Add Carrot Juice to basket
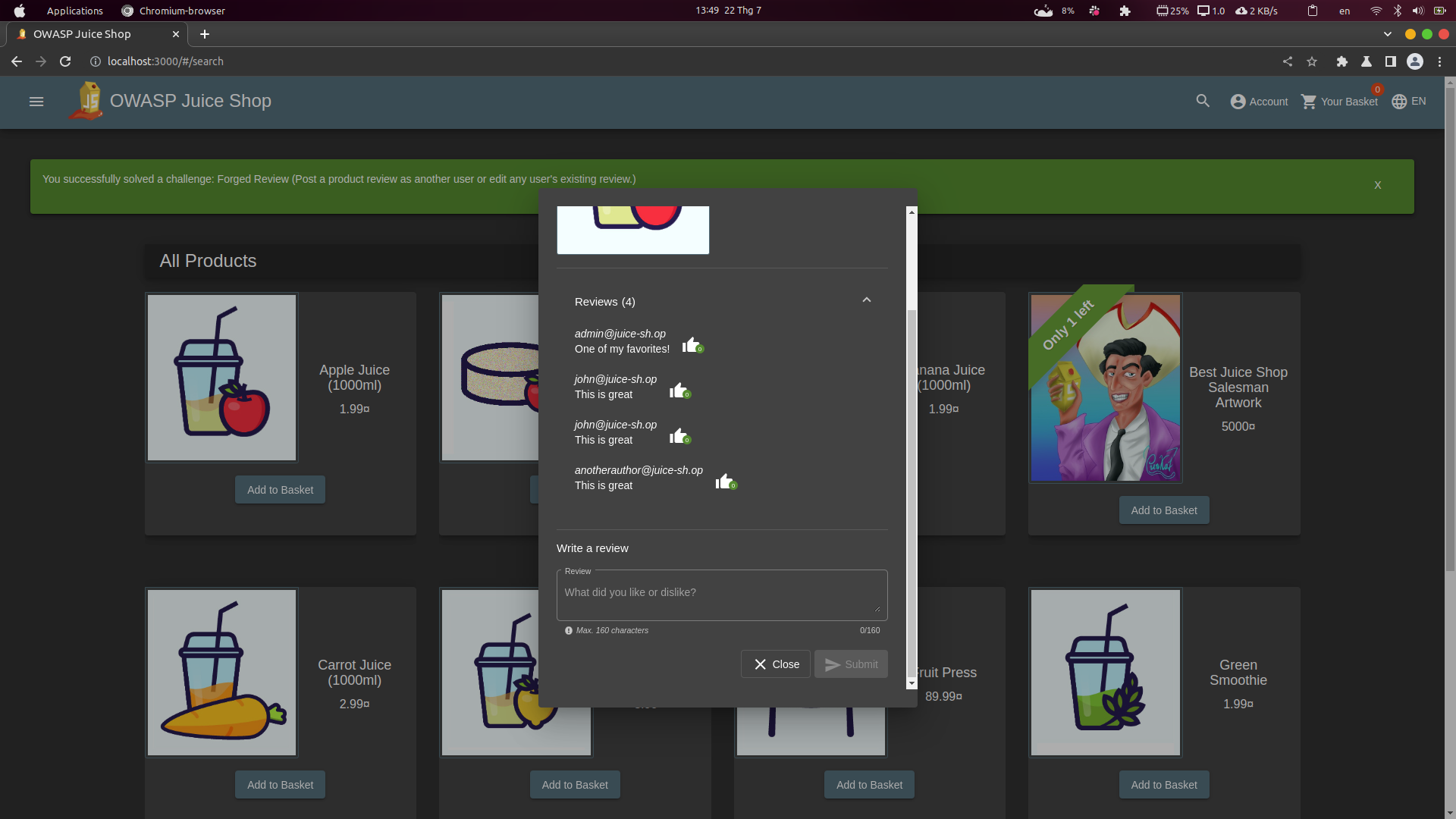 [x=280, y=785]
